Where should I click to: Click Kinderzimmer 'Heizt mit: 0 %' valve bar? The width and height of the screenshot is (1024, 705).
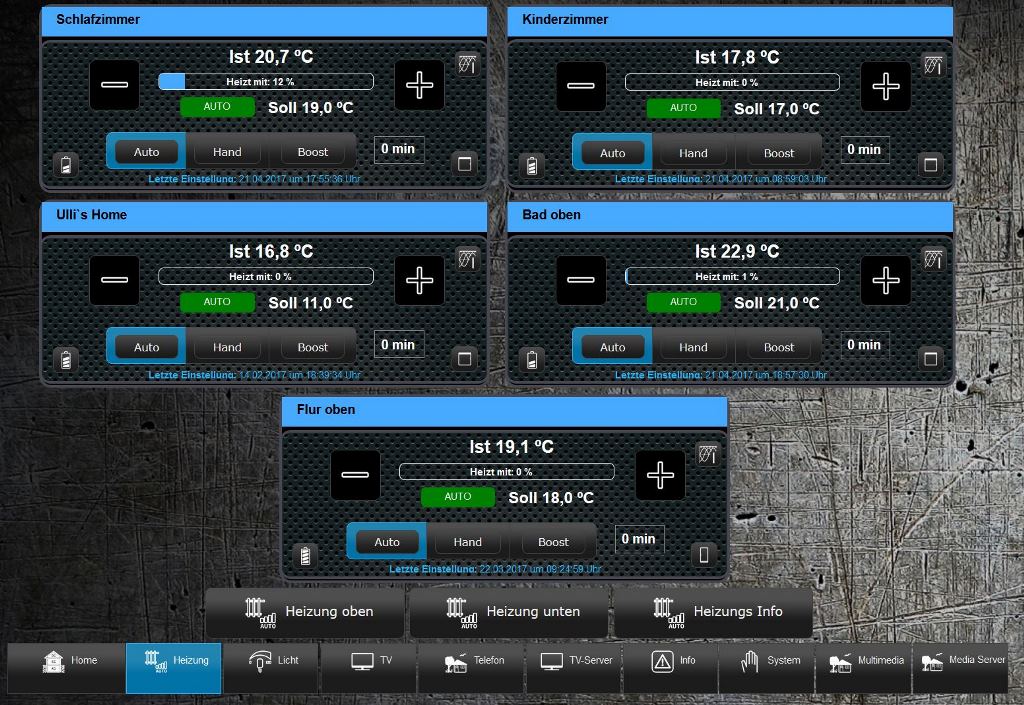tap(732, 82)
